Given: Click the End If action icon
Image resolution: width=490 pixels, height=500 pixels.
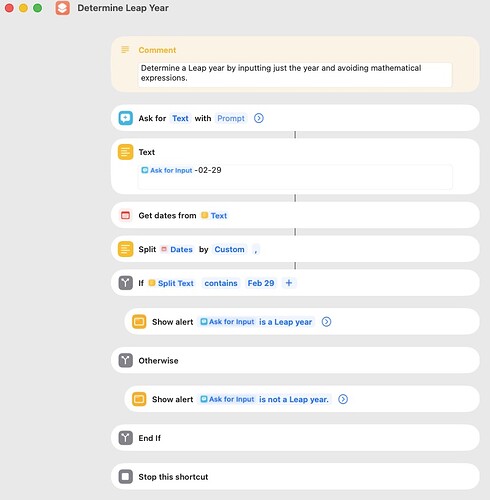Looking at the screenshot, I should [x=126, y=438].
